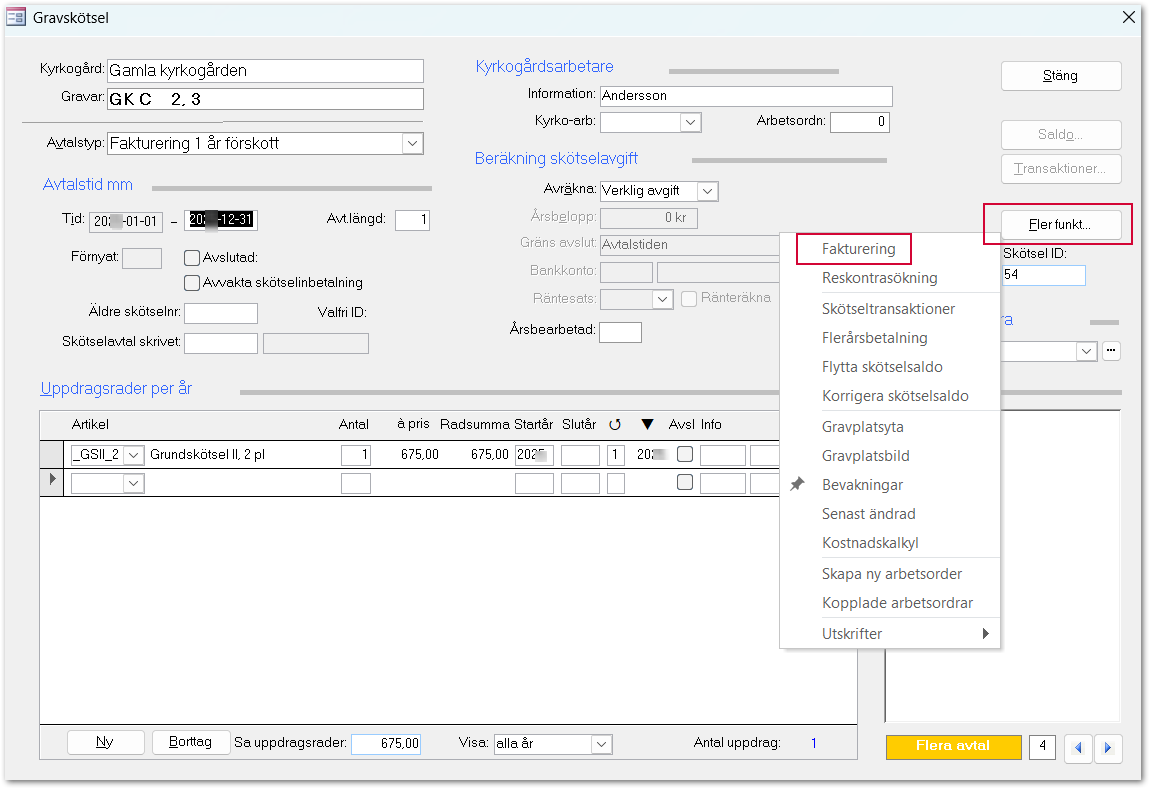Click the next record arrow button
The image size is (1150, 789).
[x=1107, y=748]
